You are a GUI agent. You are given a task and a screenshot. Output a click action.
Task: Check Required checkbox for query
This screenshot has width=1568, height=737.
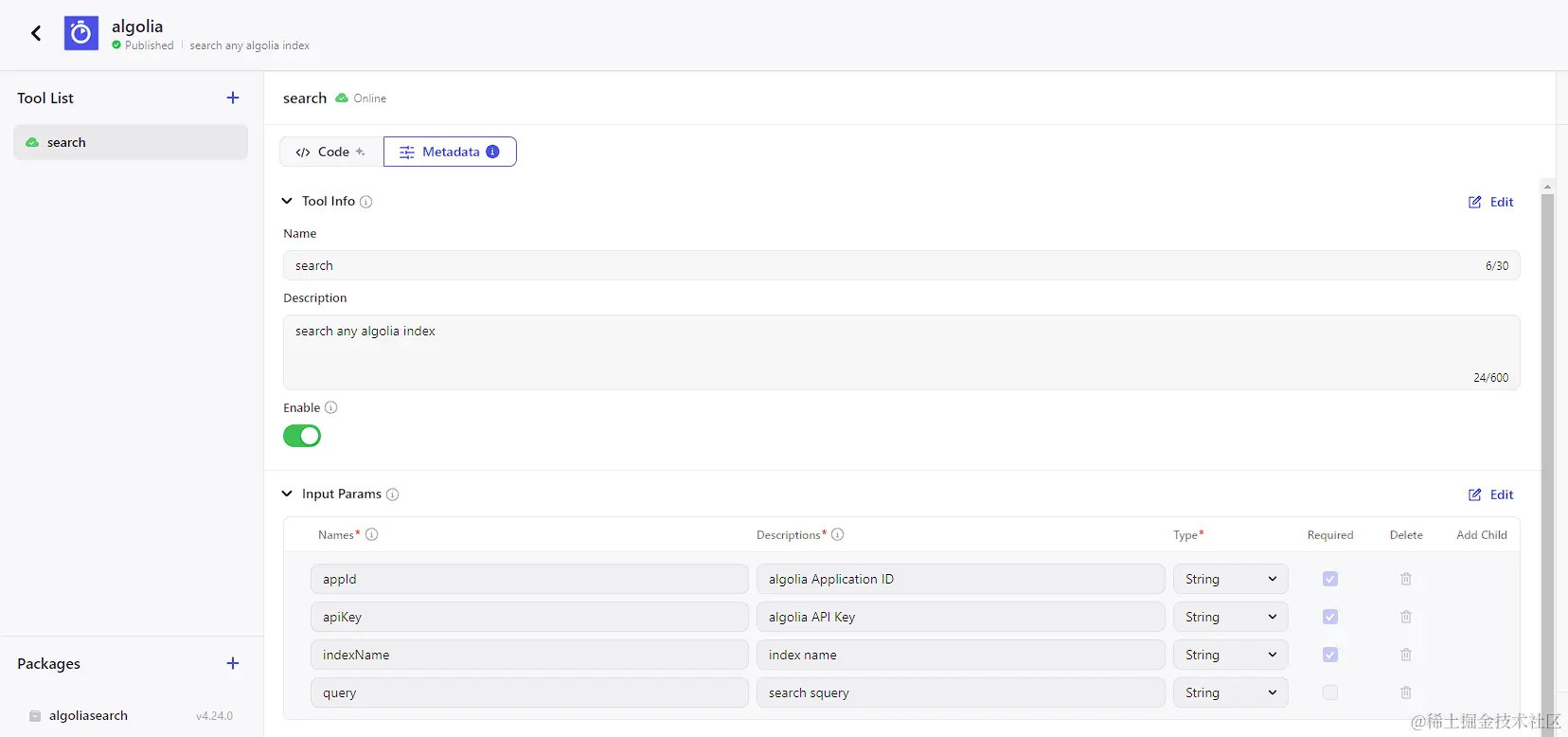point(1330,692)
